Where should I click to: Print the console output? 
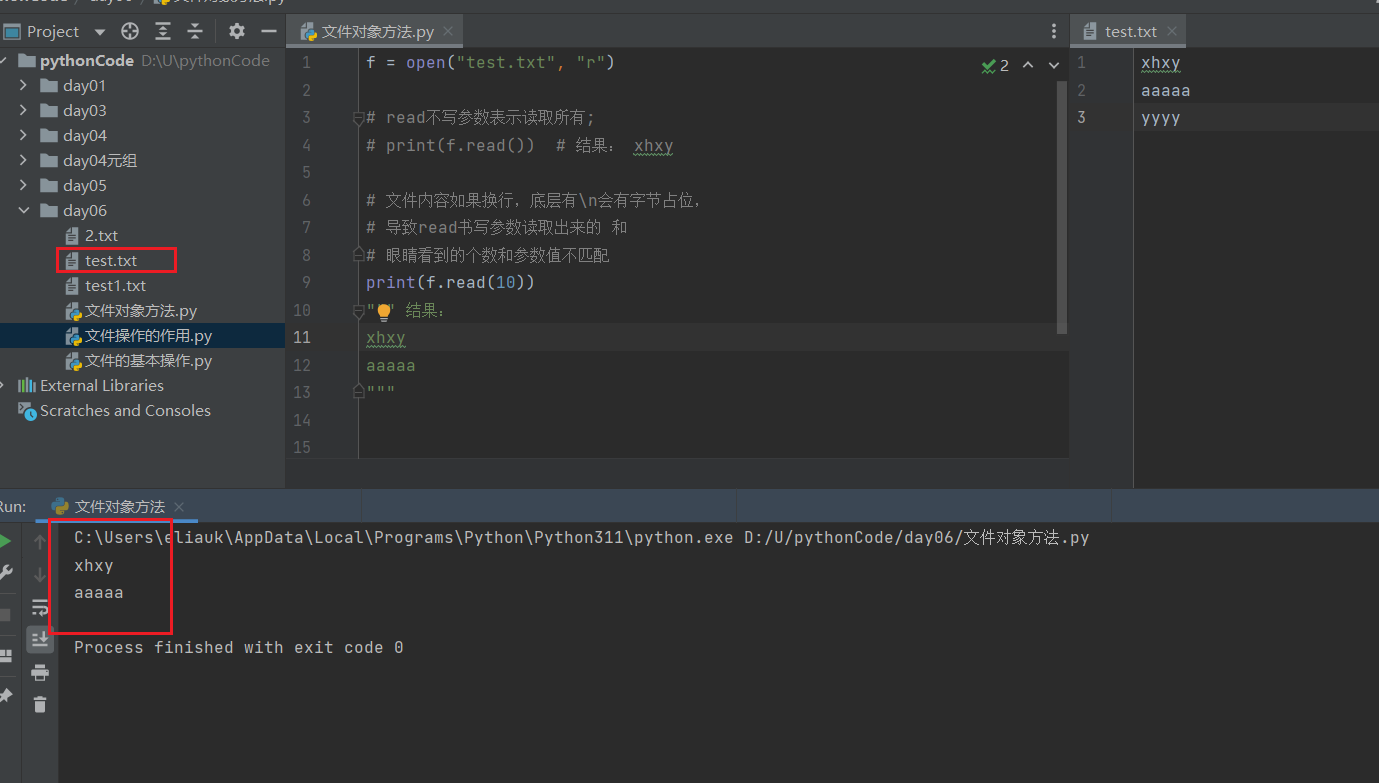click(40, 672)
